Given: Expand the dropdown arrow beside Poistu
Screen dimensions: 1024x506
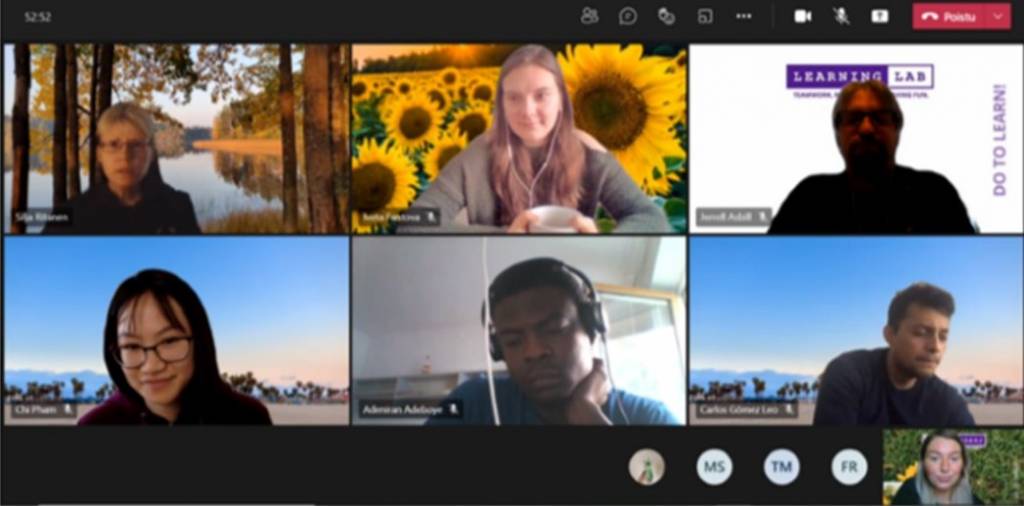Looking at the screenshot, I should (x=998, y=16).
